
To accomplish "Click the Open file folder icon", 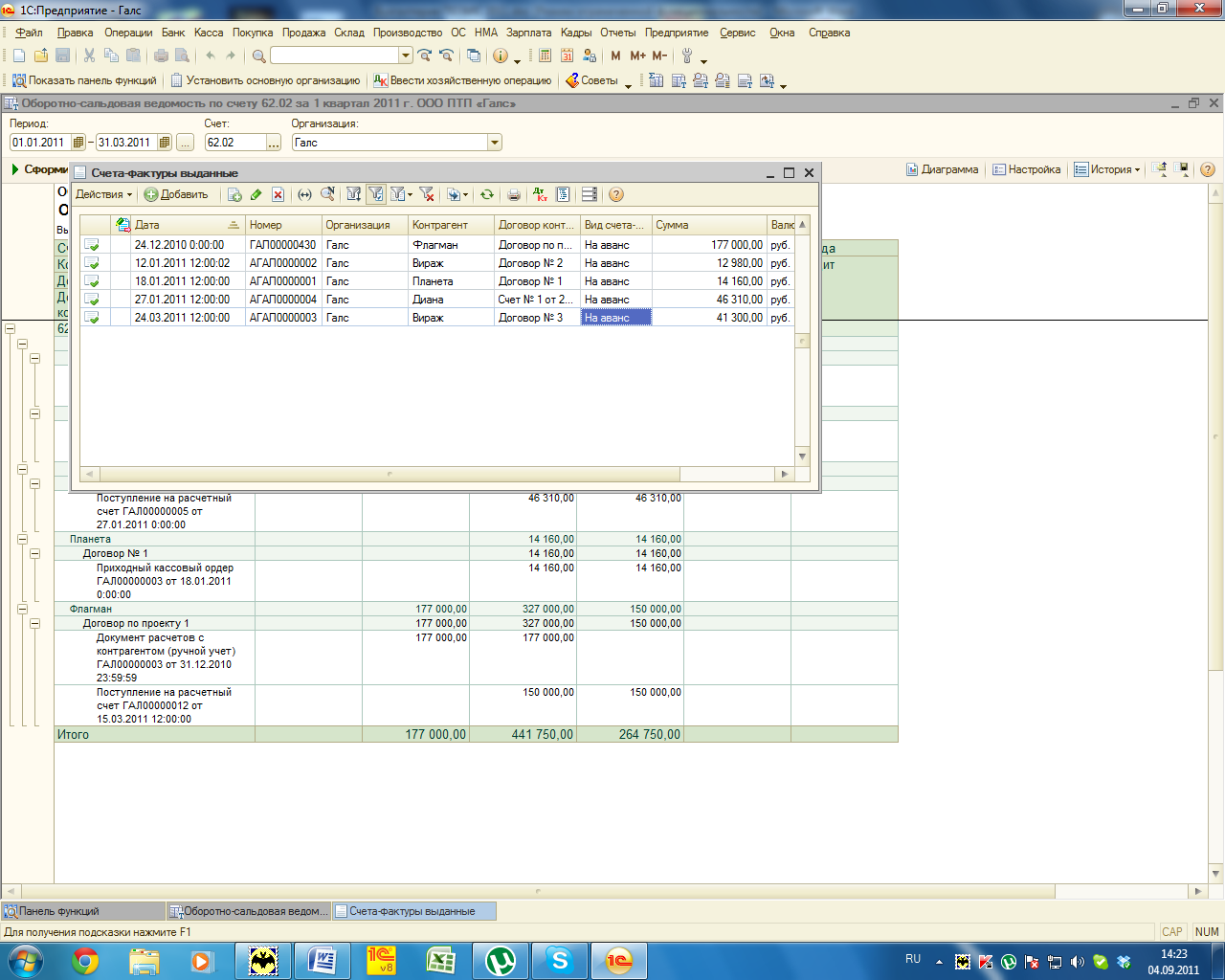I will 41,56.
